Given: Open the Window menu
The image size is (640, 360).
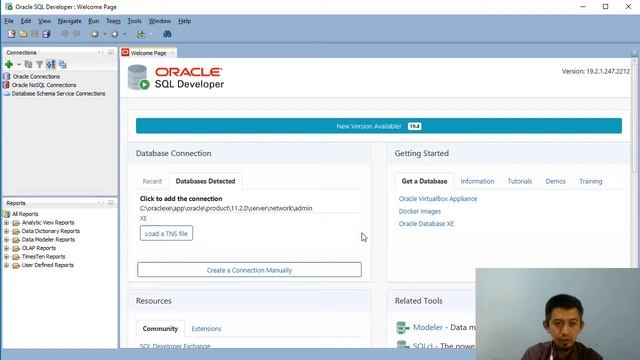Looking at the screenshot, I should (160, 21).
